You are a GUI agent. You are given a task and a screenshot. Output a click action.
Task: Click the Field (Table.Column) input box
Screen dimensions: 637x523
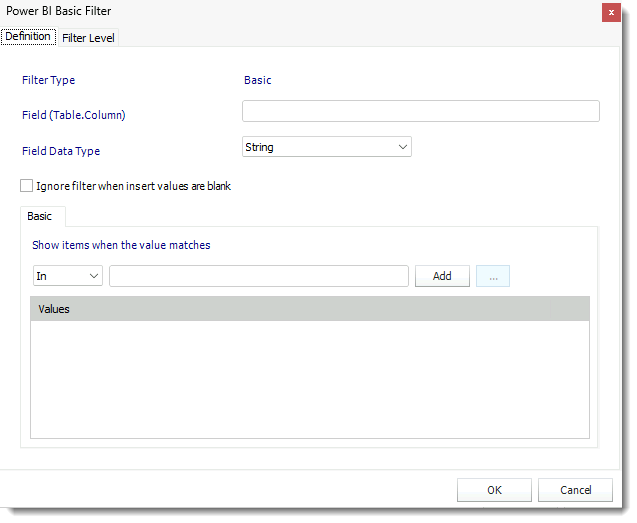[x=421, y=111]
